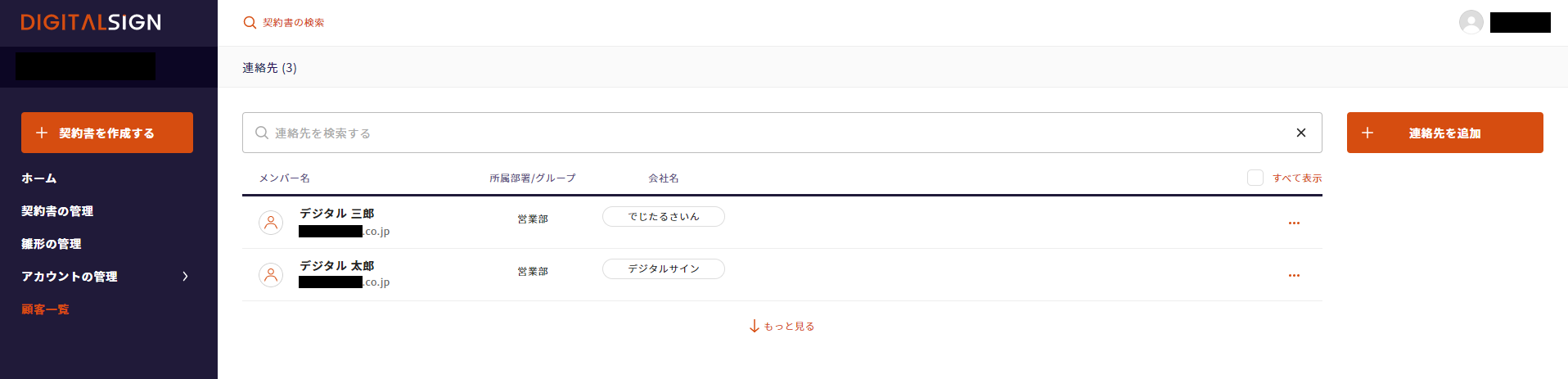The height and width of the screenshot is (379, 1568).
Task: Click the DIGITALSIGN logo
Action: click(x=91, y=22)
